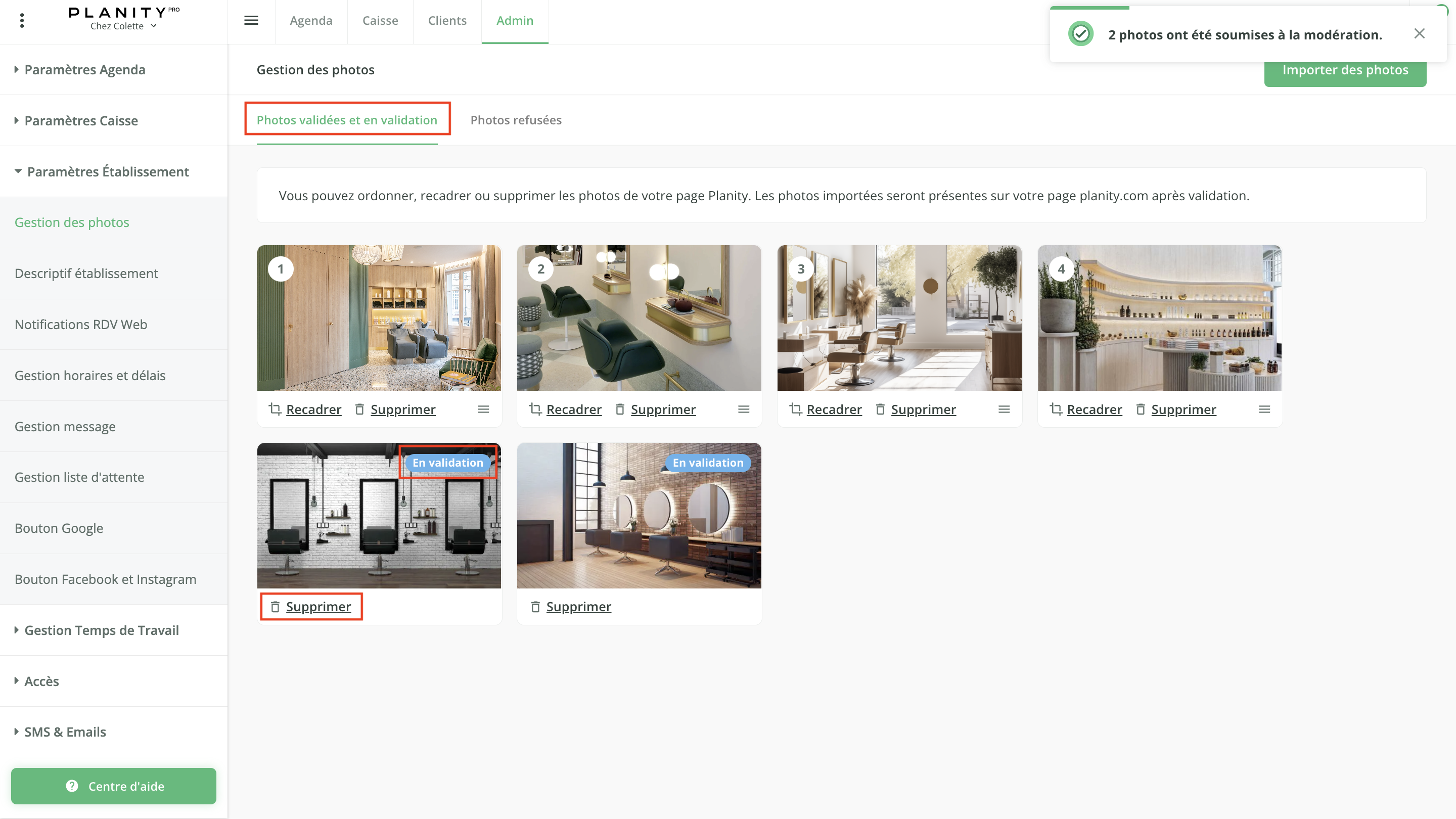Click reorder handle on photo 4

point(1264,409)
